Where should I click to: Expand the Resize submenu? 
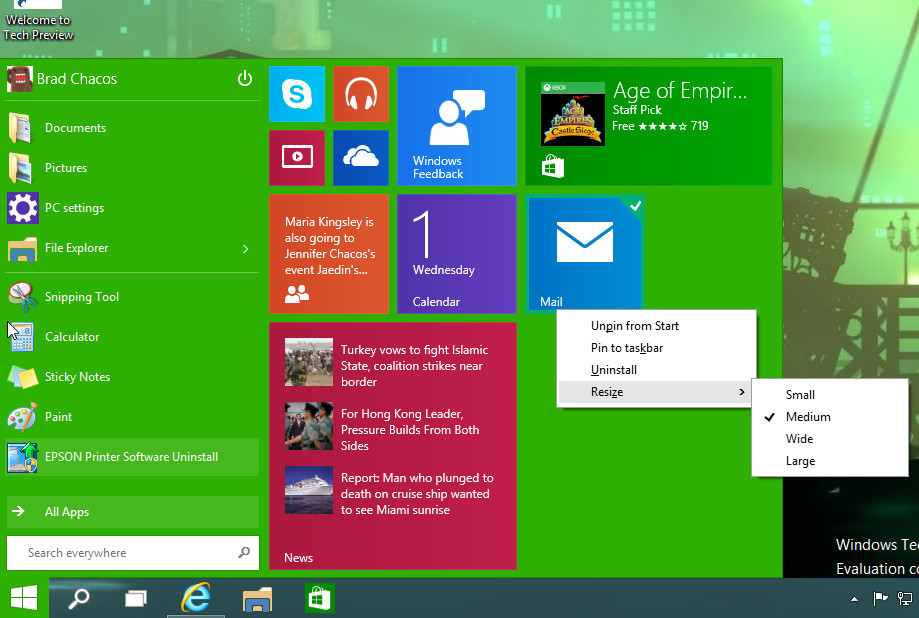click(656, 392)
